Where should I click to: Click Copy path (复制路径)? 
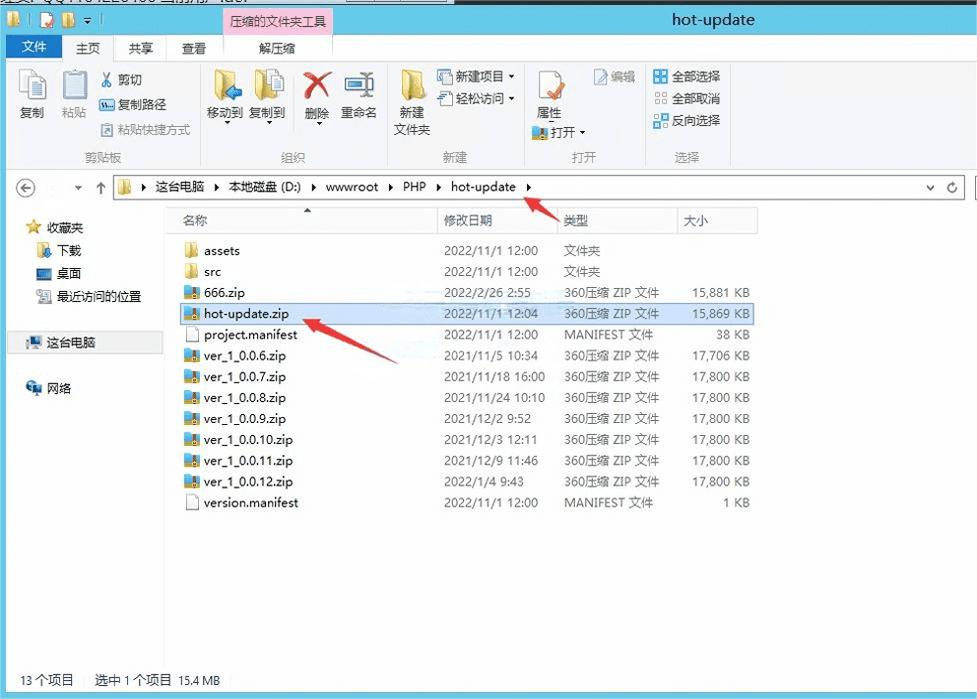(x=132, y=105)
